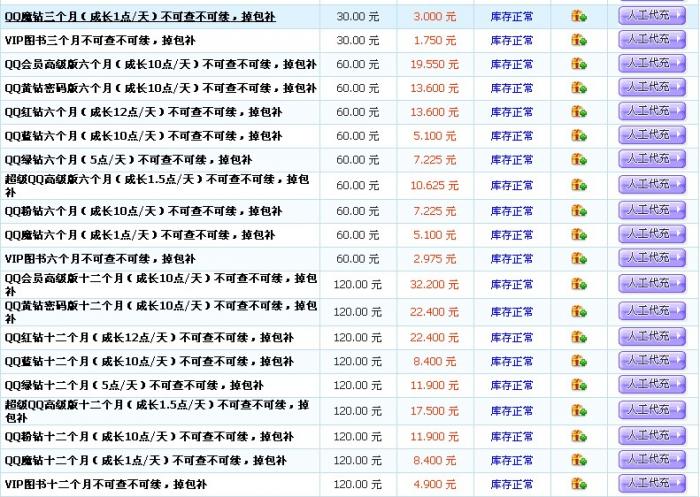
Task: Click 人工代充 for QQ绿钻六个月
Action: (652, 159)
